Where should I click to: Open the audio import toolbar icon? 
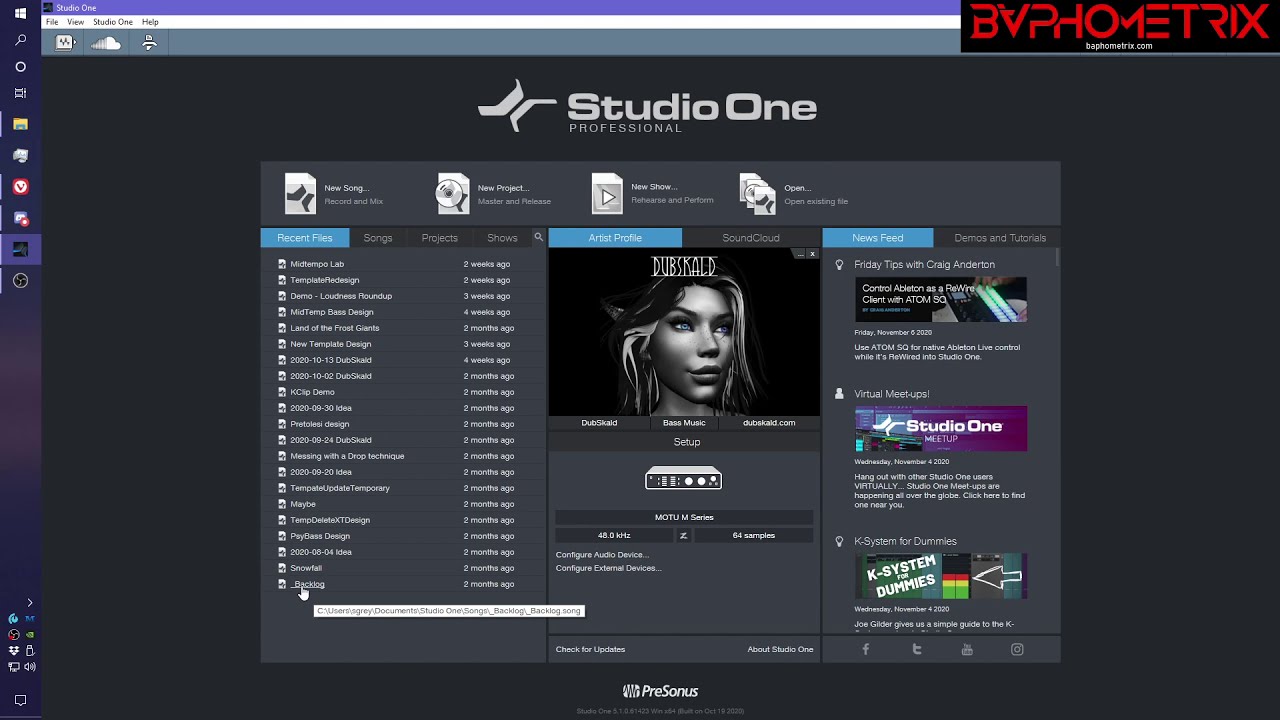[65, 43]
